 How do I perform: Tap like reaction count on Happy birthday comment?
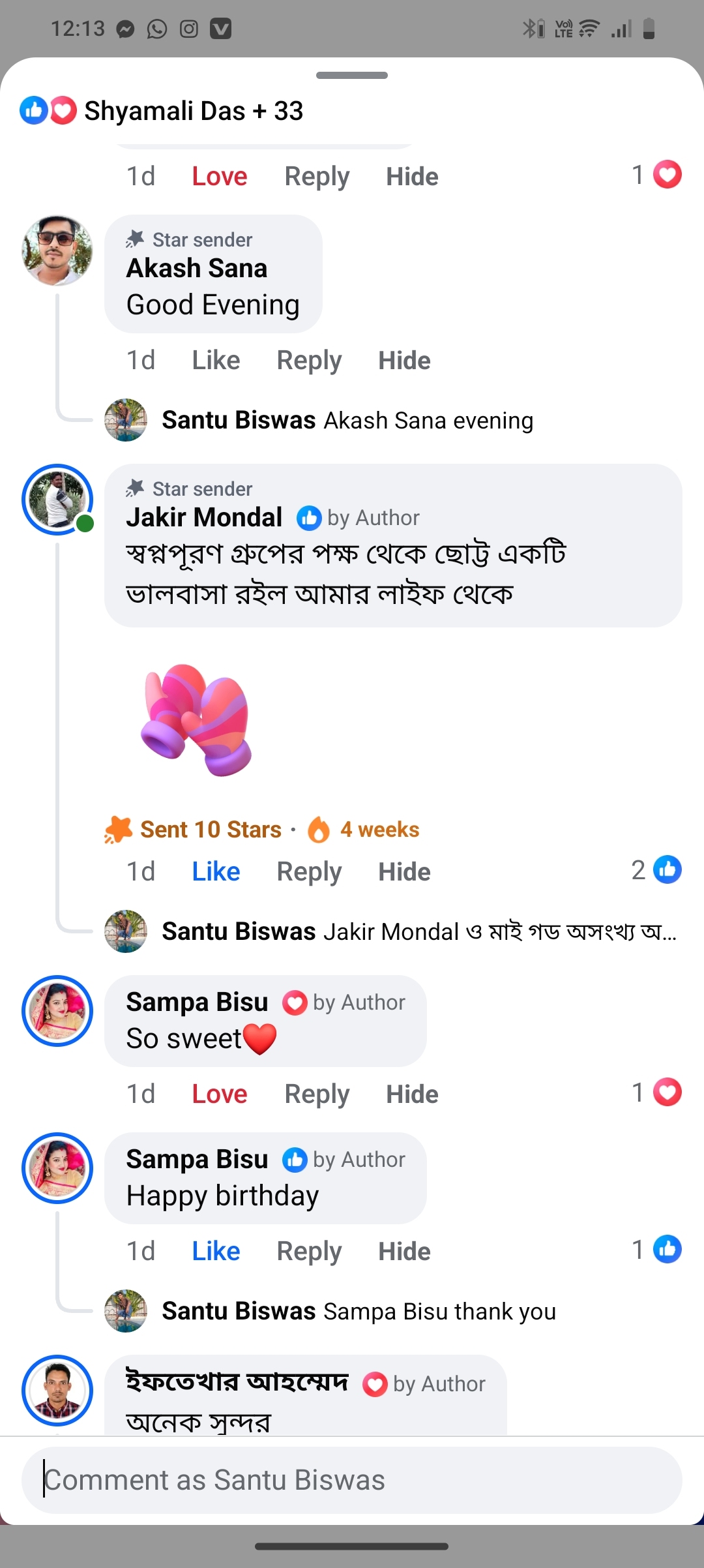pos(656,1250)
